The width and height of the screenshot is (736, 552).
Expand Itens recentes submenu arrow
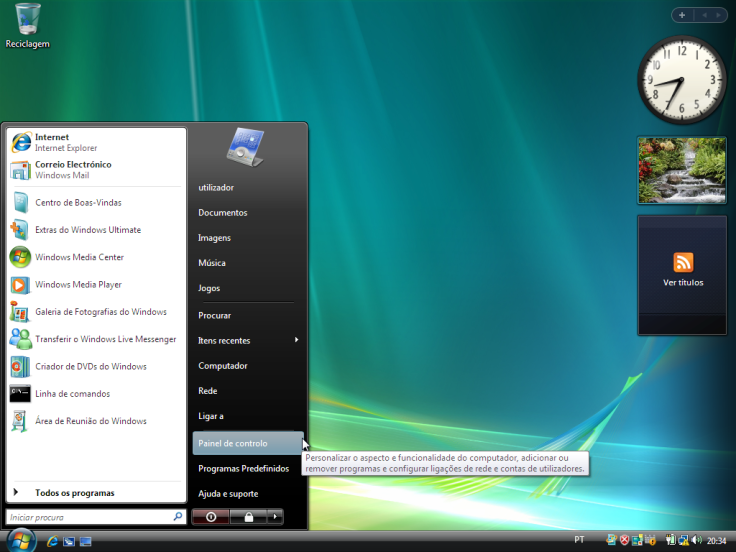tap(296, 340)
